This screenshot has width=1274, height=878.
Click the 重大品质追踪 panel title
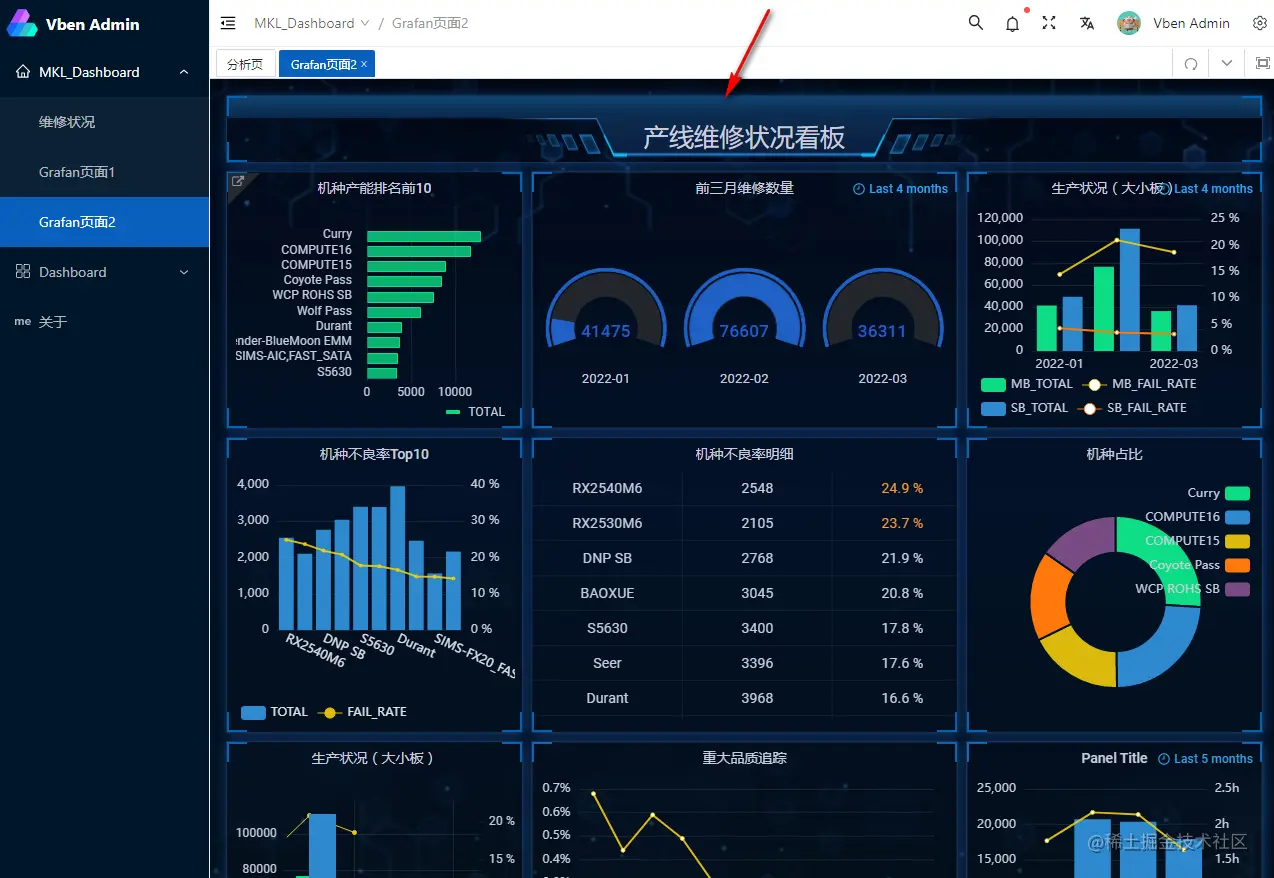click(x=744, y=758)
